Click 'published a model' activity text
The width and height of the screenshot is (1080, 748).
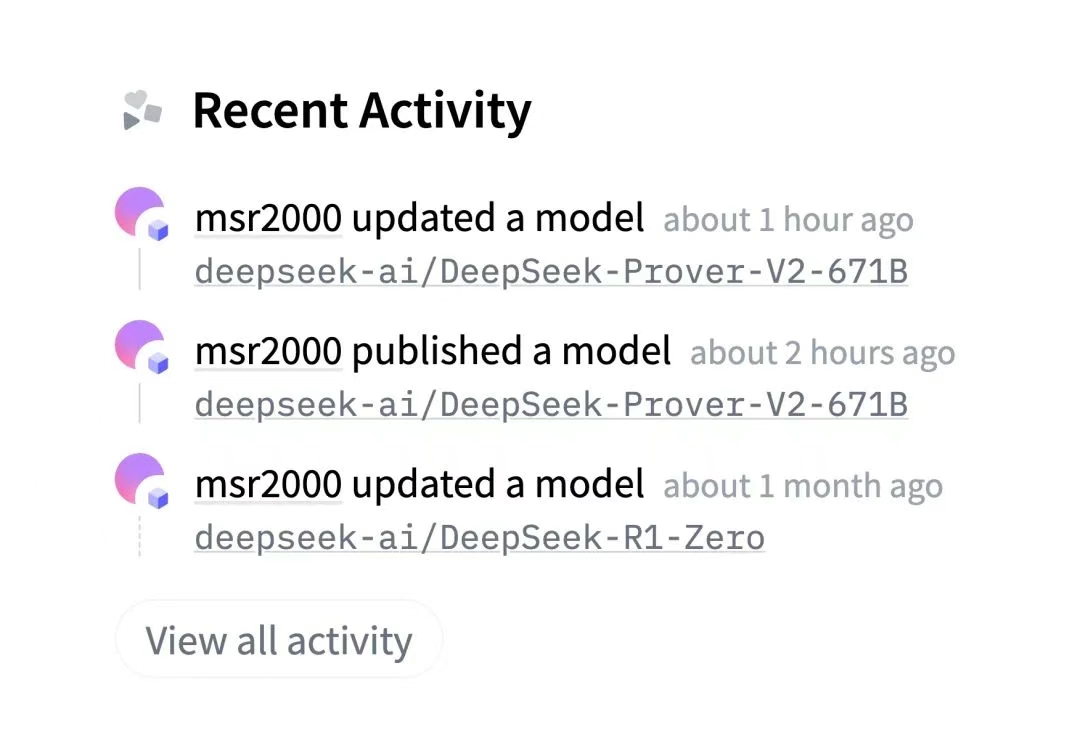511,351
